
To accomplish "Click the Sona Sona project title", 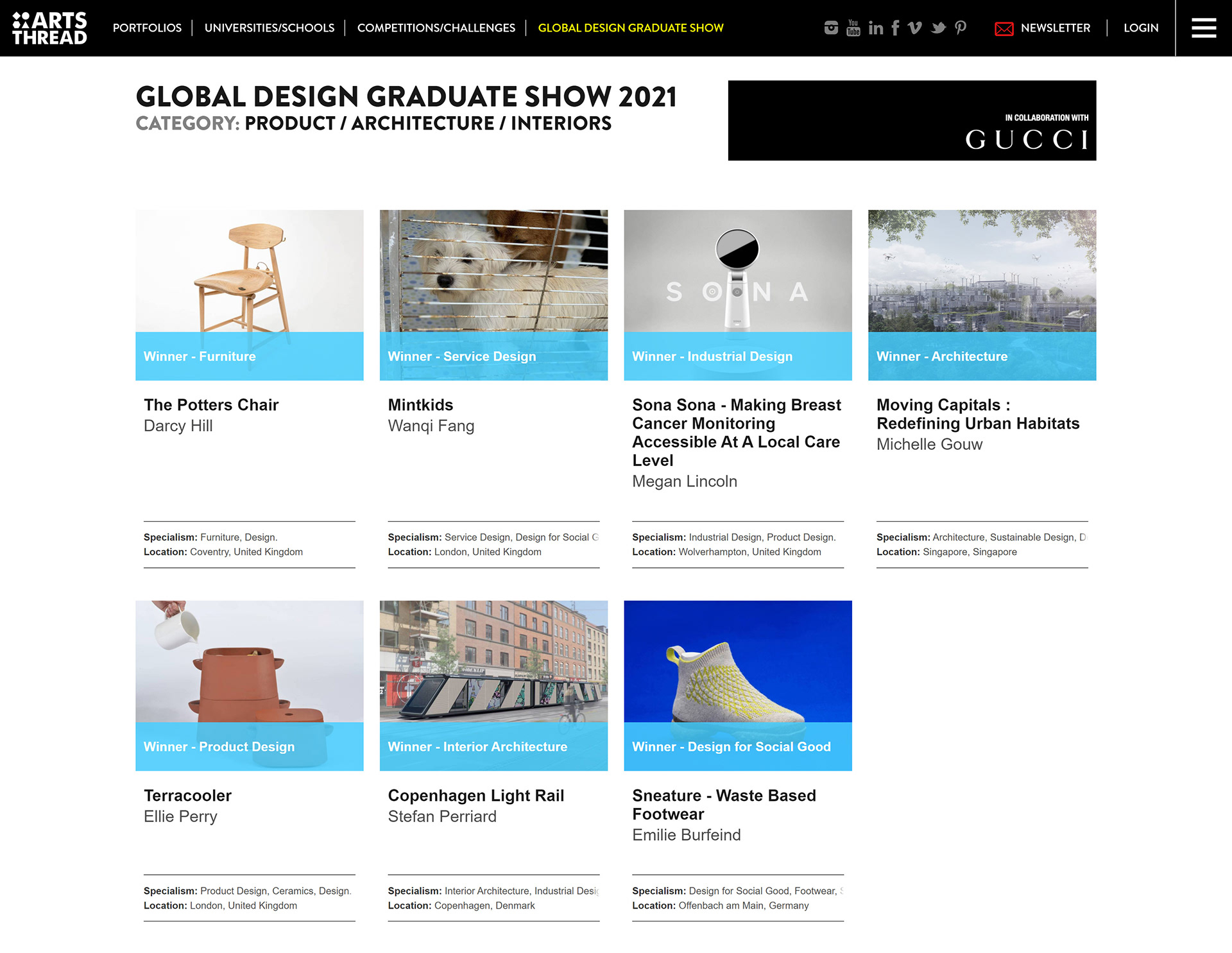I will tap(737, 433).
